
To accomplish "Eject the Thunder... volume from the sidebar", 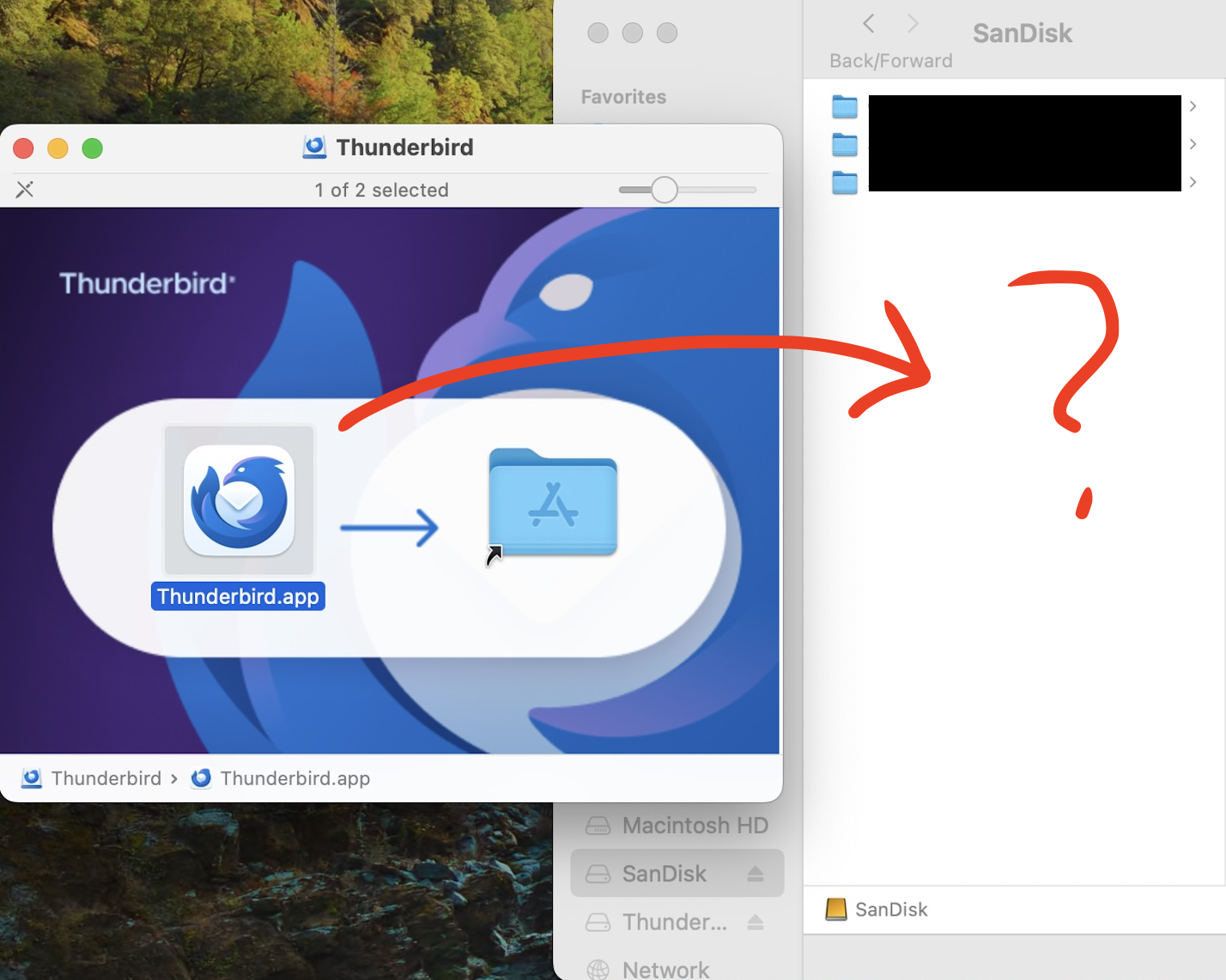I will coord(756,922).
